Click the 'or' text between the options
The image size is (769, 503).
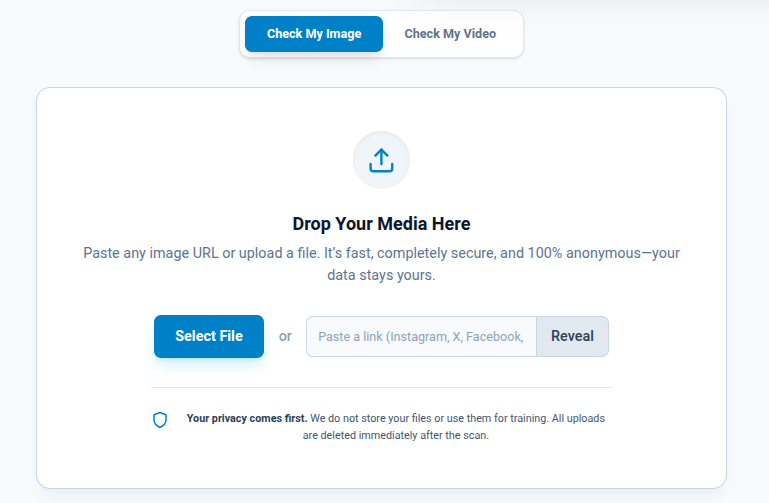(285, 336)
